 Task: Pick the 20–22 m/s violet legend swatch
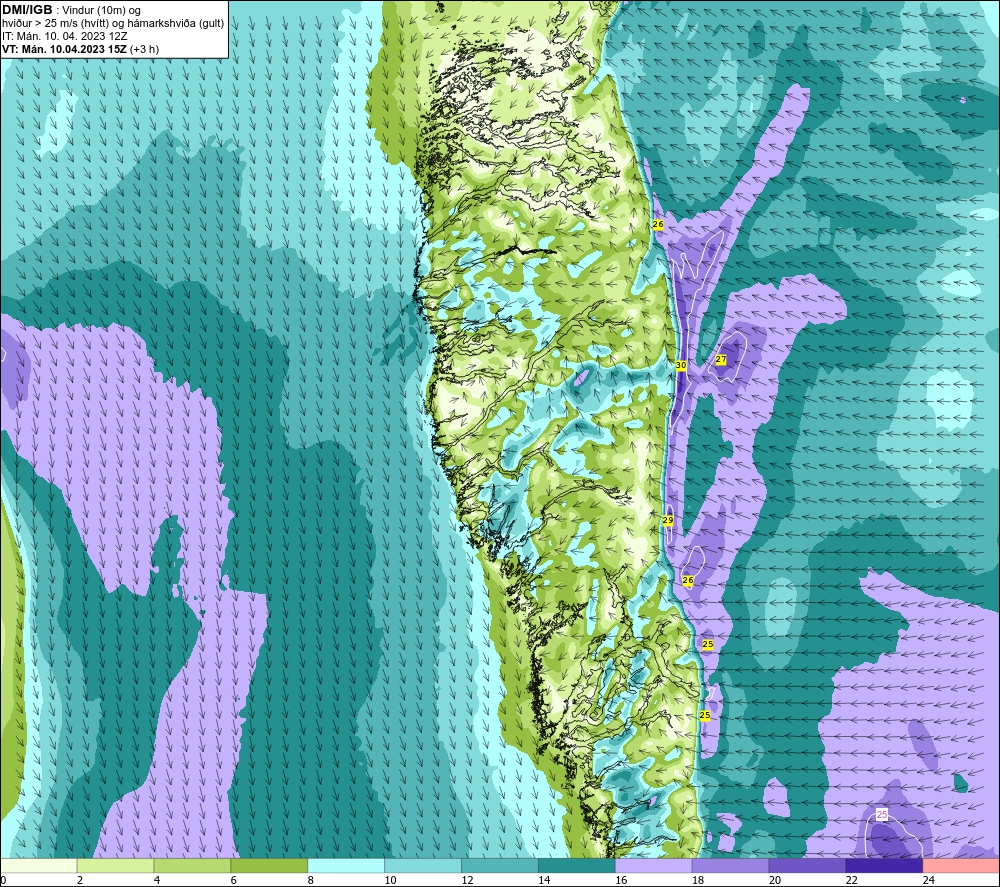click(x=807, y=865)
